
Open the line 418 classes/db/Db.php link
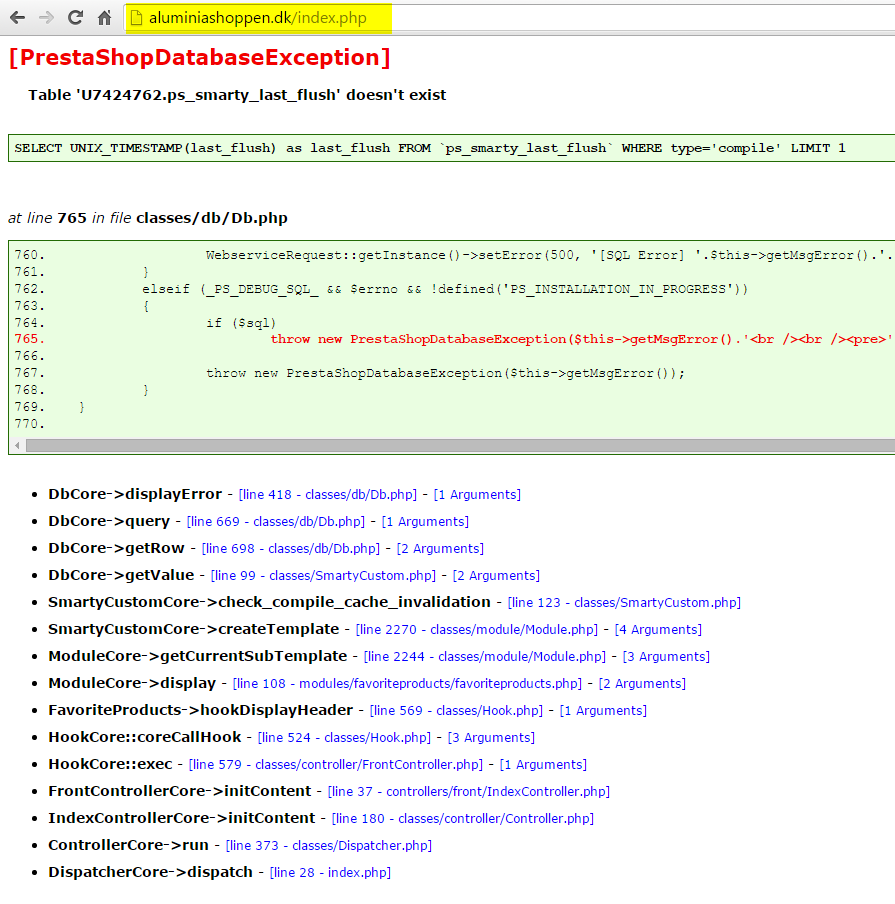(x=328, y=495)
